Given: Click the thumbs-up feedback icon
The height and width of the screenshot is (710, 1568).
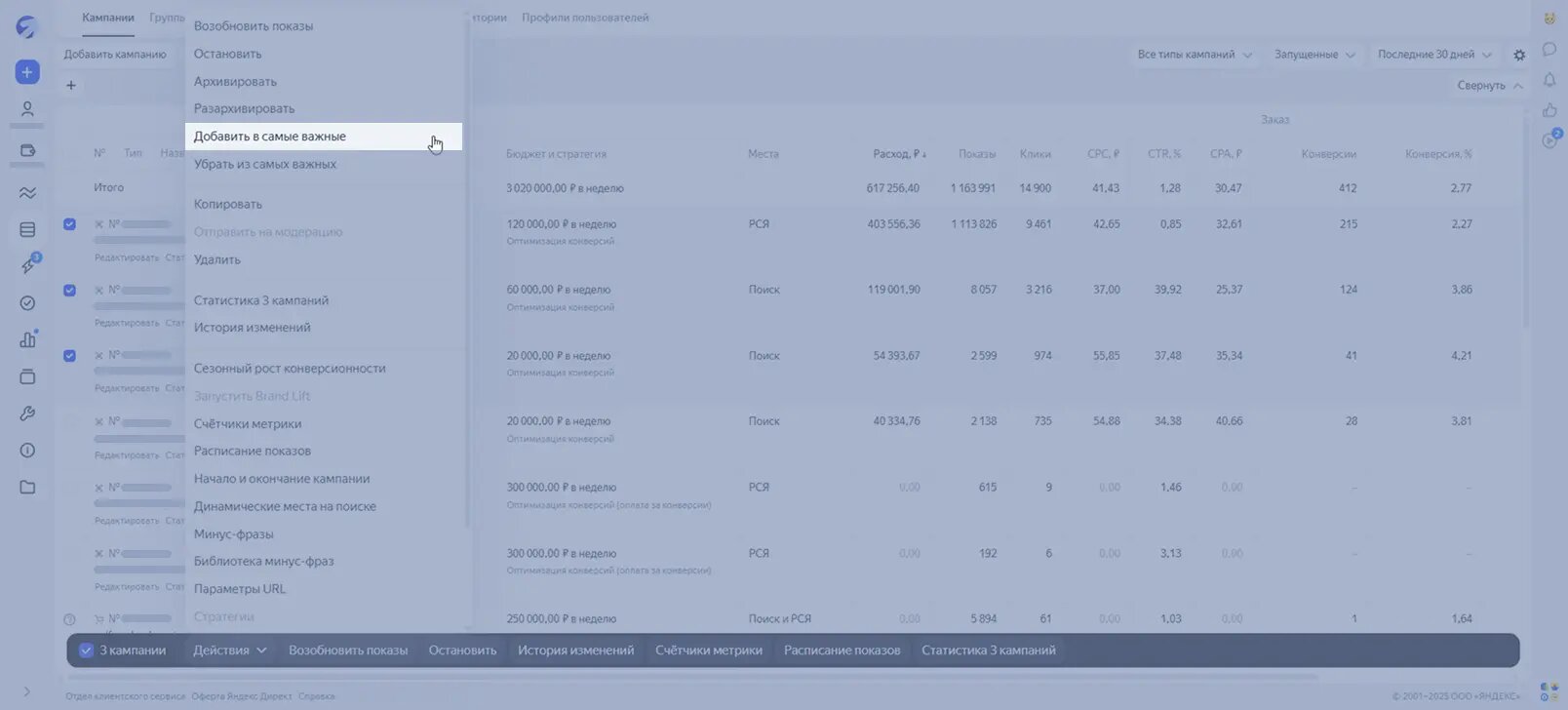Looking at the screenshot, I should (1549, 110).
